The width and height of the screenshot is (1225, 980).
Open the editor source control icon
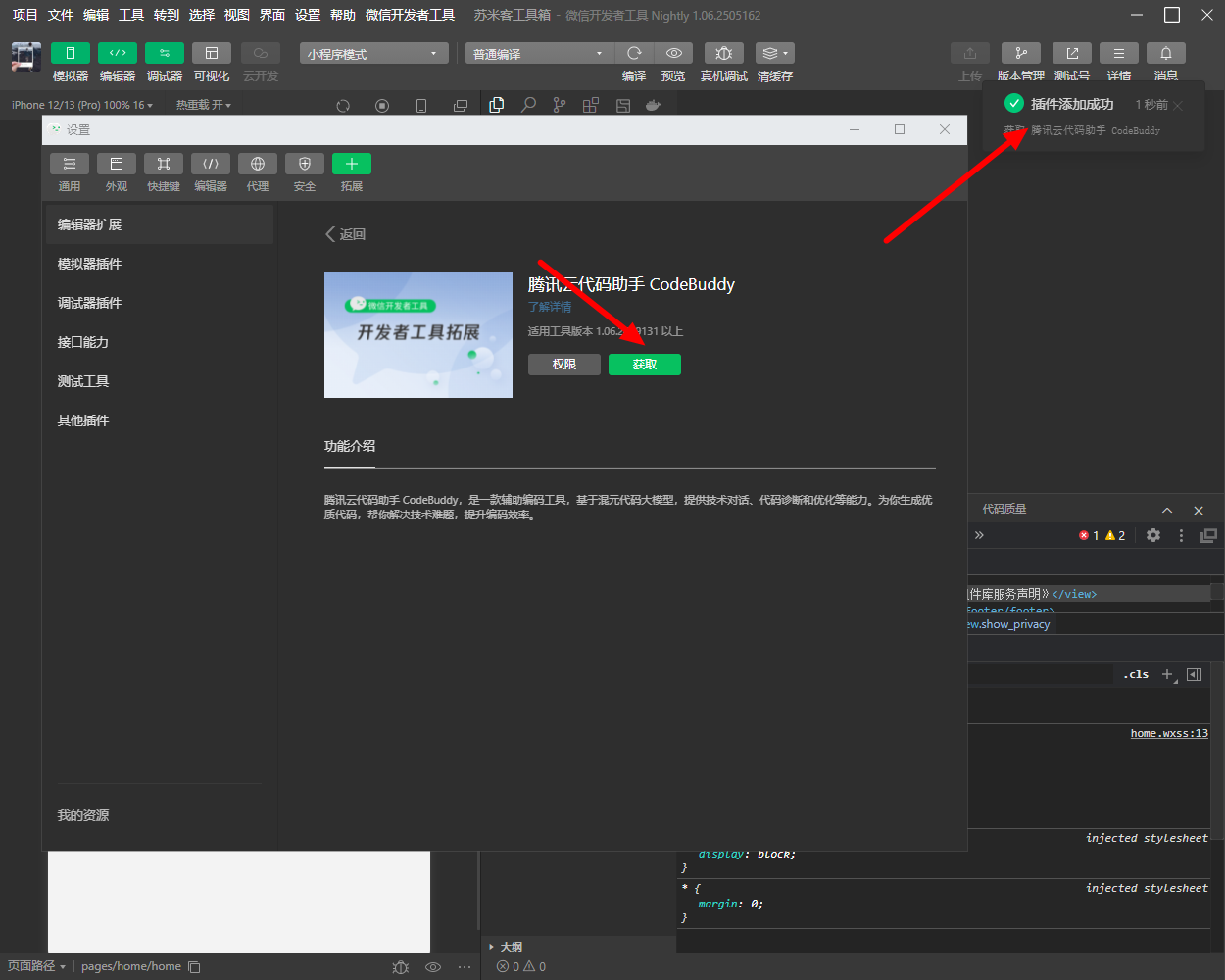pyautogui.click(x=560, y=105)
